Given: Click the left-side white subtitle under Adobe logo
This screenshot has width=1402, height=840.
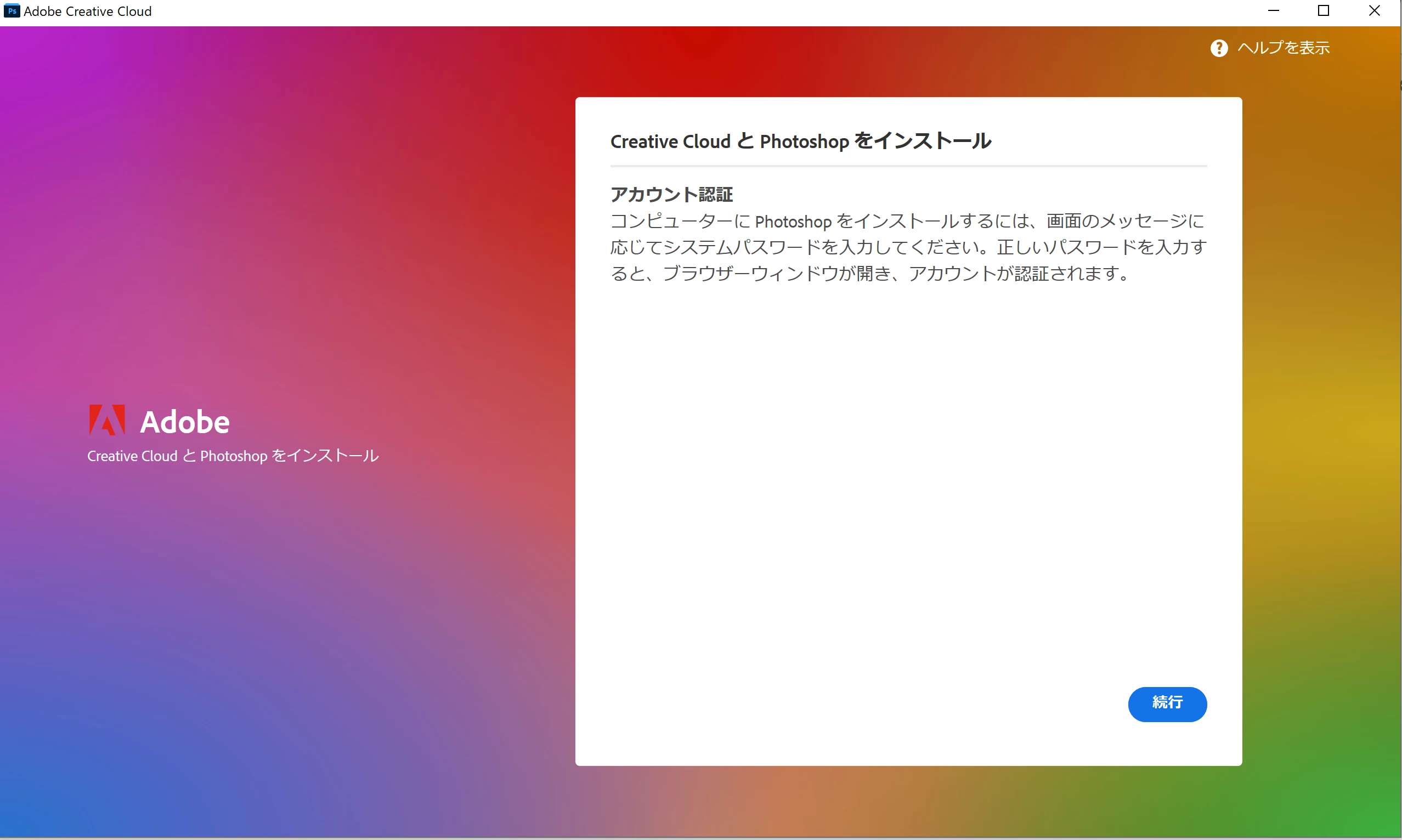Looking at the screenshot, I should pos(233,456).
